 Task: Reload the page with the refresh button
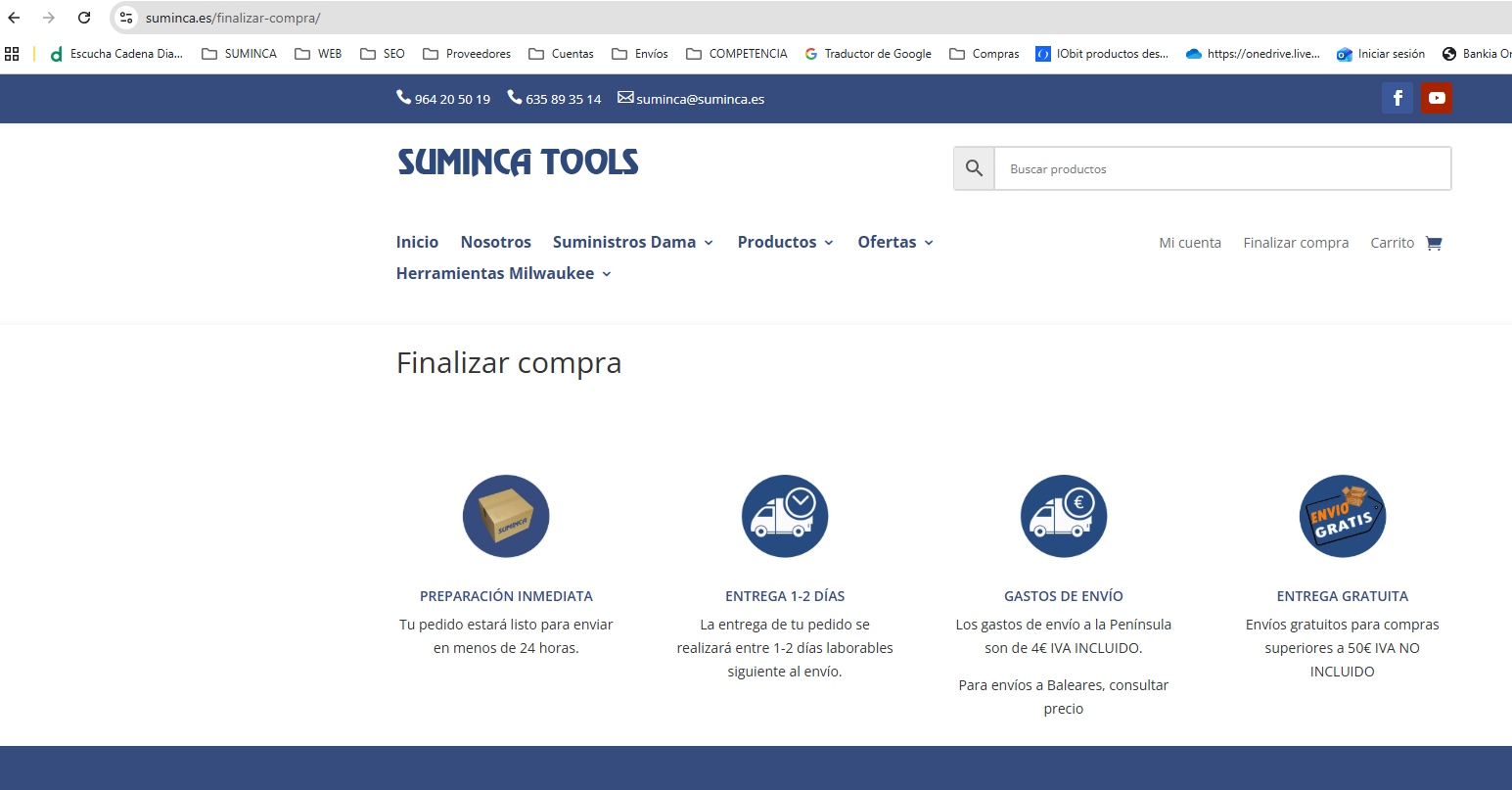[84, 18]
